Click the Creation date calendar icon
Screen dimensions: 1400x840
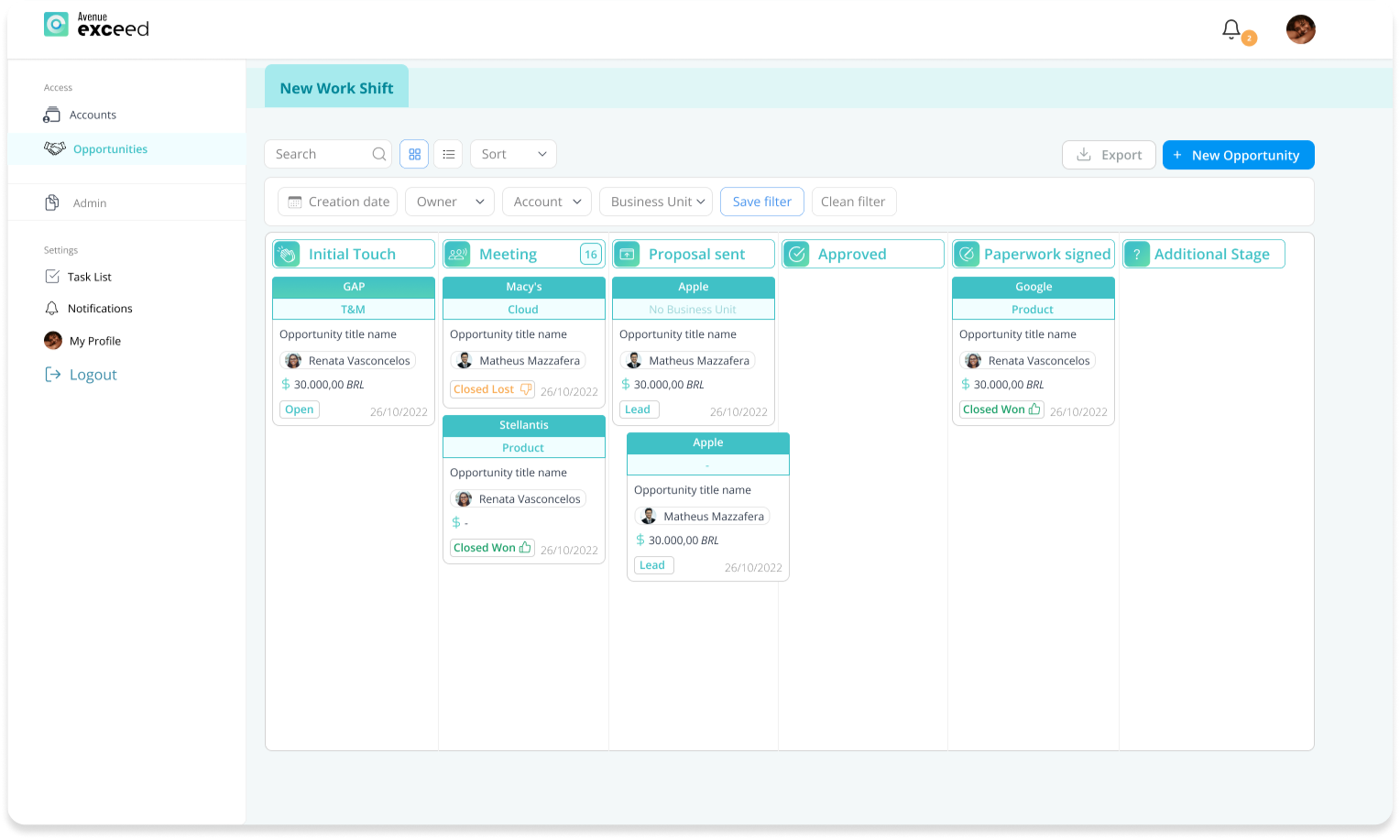(x=295, y=202)
